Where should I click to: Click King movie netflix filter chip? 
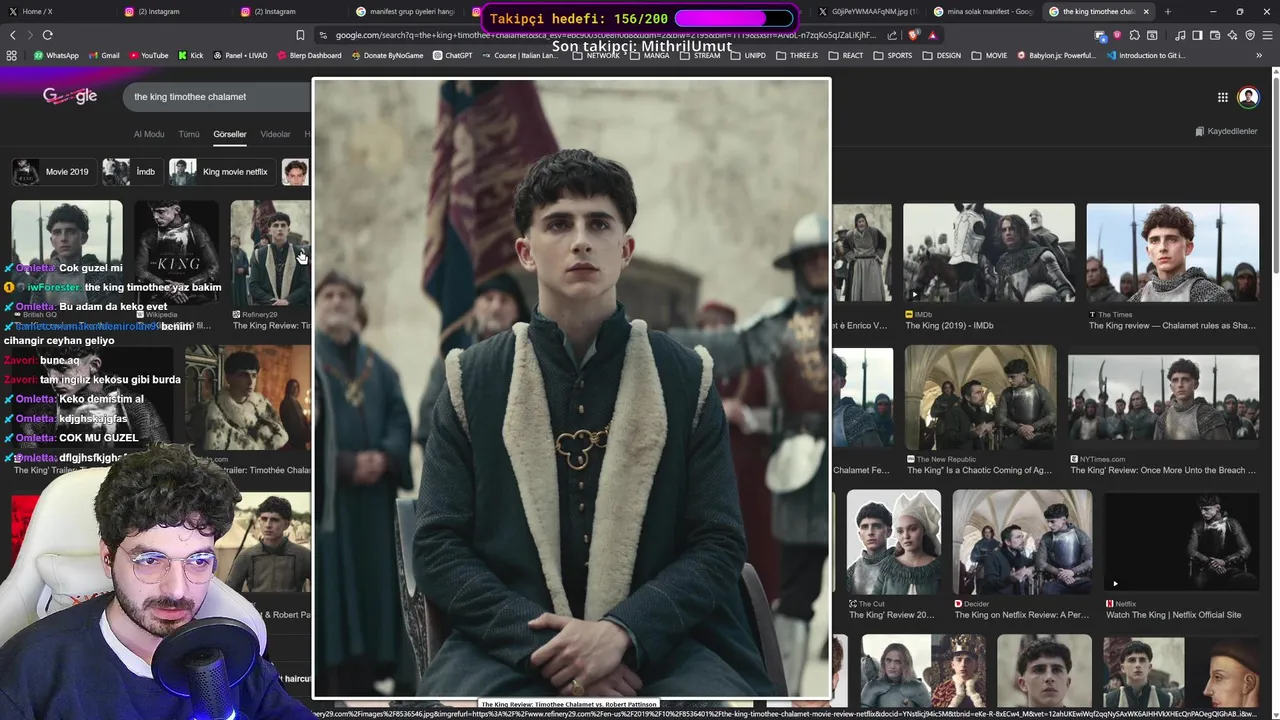pos(221,172)
